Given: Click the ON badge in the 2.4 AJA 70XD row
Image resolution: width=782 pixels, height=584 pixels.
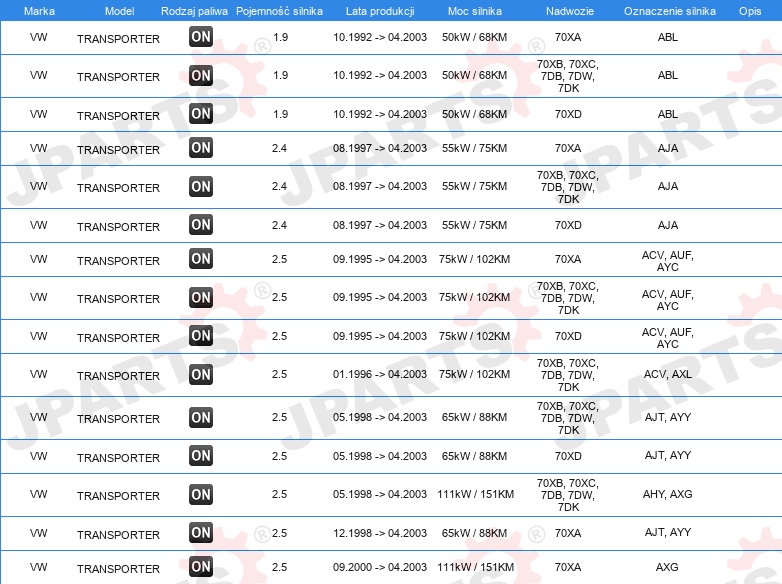Looking at the screenshot, I should pos(201,224).
